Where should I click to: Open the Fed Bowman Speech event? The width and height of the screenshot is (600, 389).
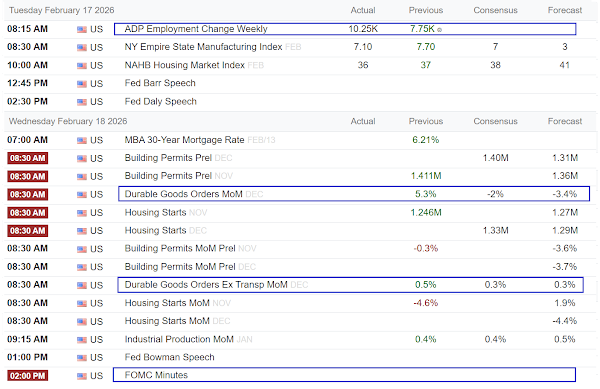[170, 357]
